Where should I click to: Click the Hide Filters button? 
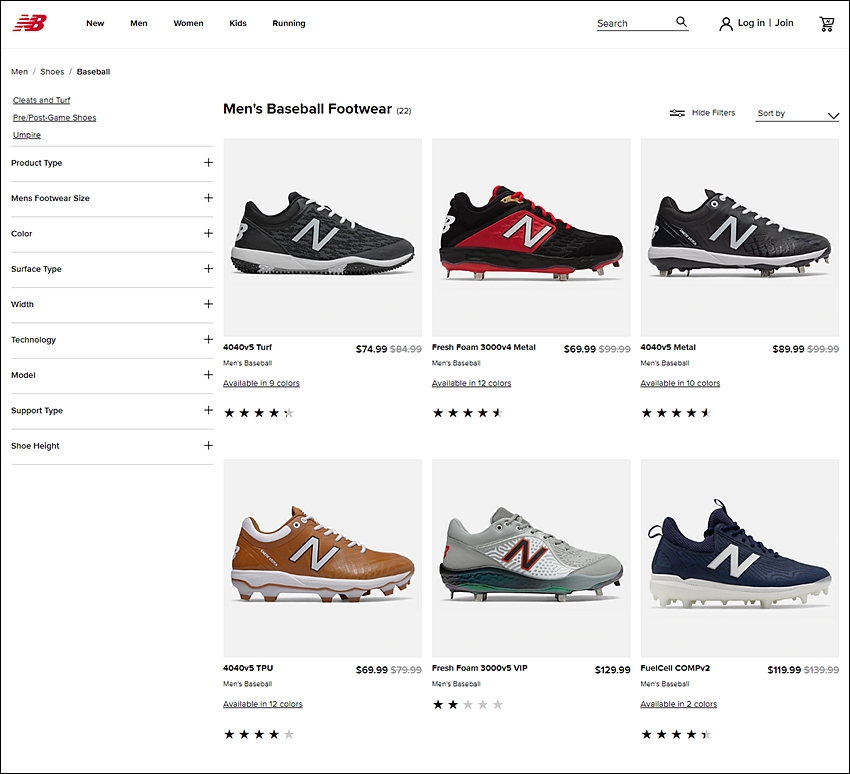click(702, 113)
